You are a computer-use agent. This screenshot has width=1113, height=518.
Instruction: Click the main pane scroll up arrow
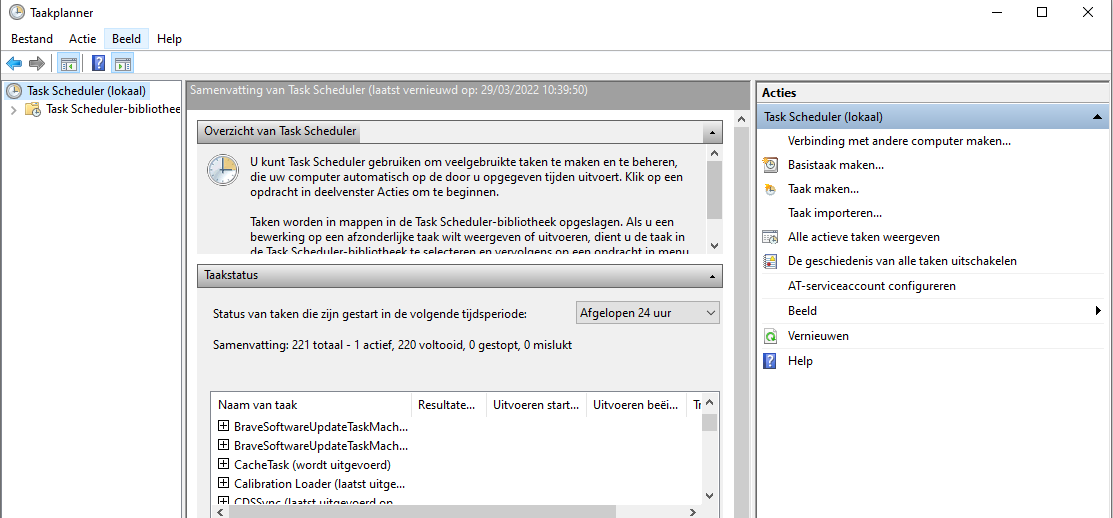tap(742, 119)
